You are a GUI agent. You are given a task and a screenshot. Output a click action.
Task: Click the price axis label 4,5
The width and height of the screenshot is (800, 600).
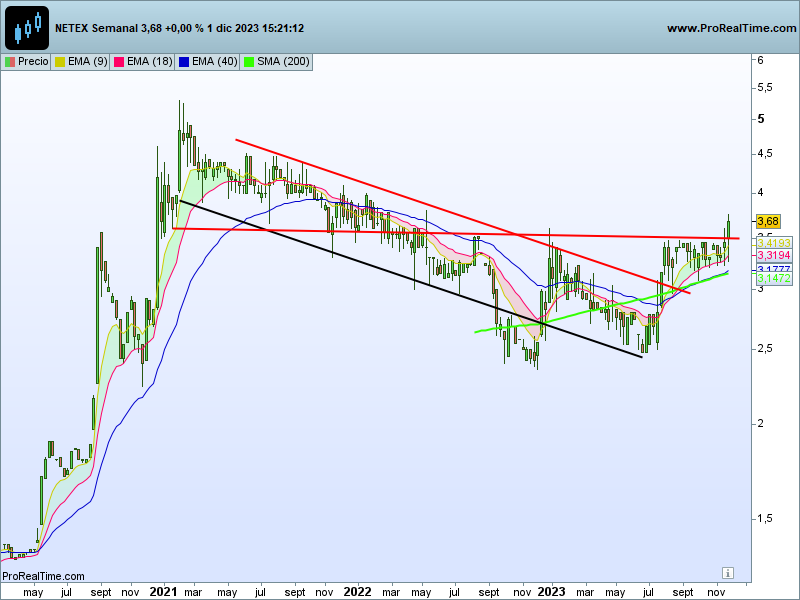[765, 154]
